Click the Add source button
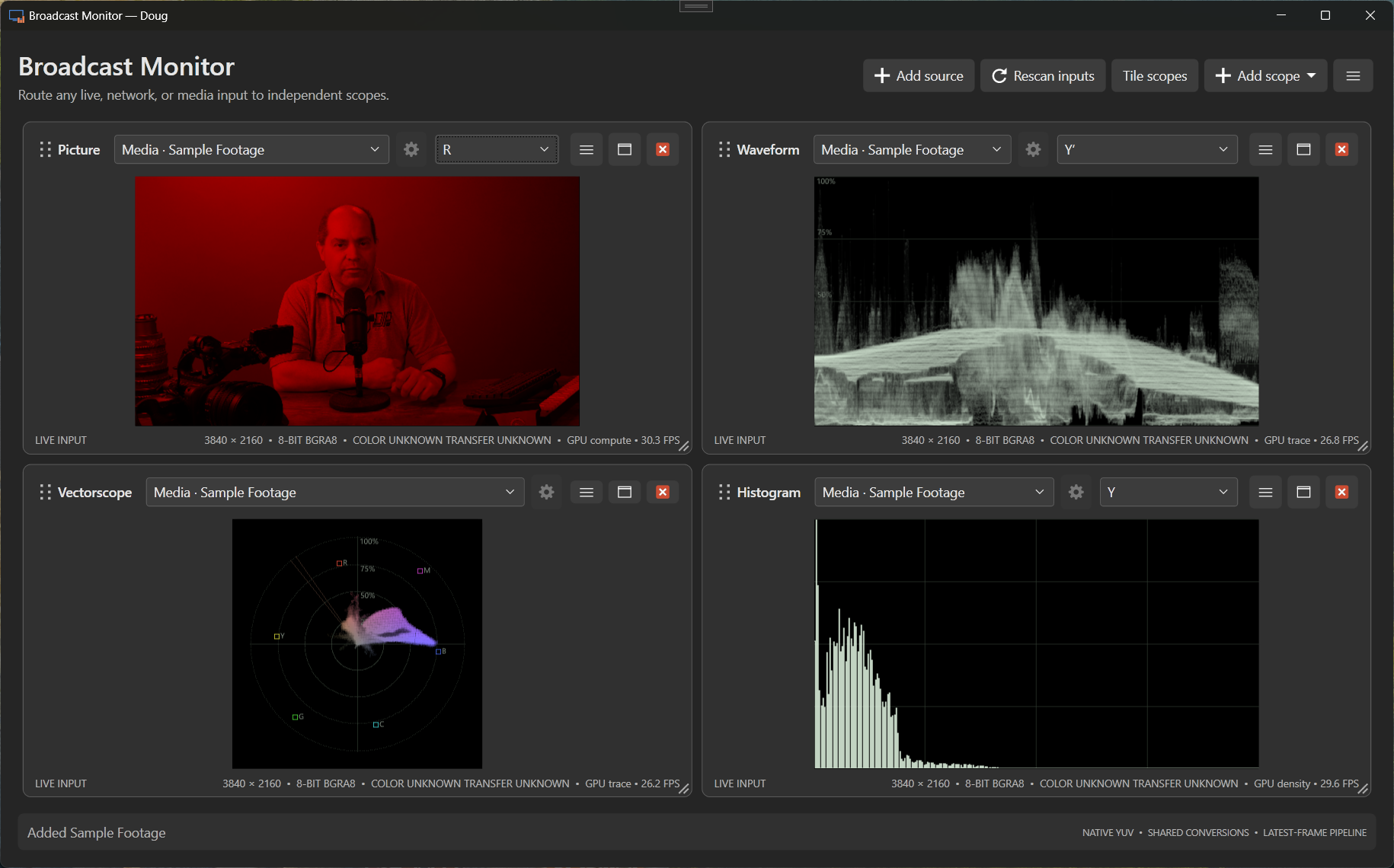The width and height of the screenshot is (1394, 868). (x=919, y=75)
